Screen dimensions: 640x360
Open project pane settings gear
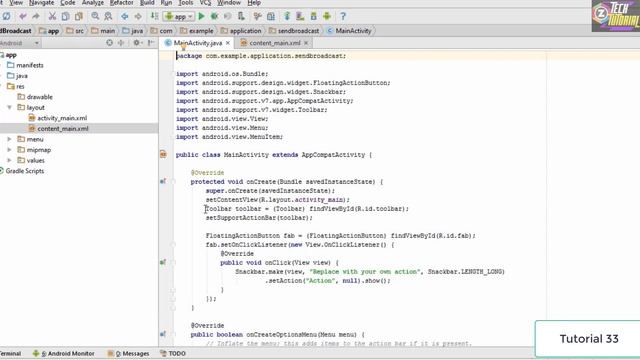(x=137, y=43)
